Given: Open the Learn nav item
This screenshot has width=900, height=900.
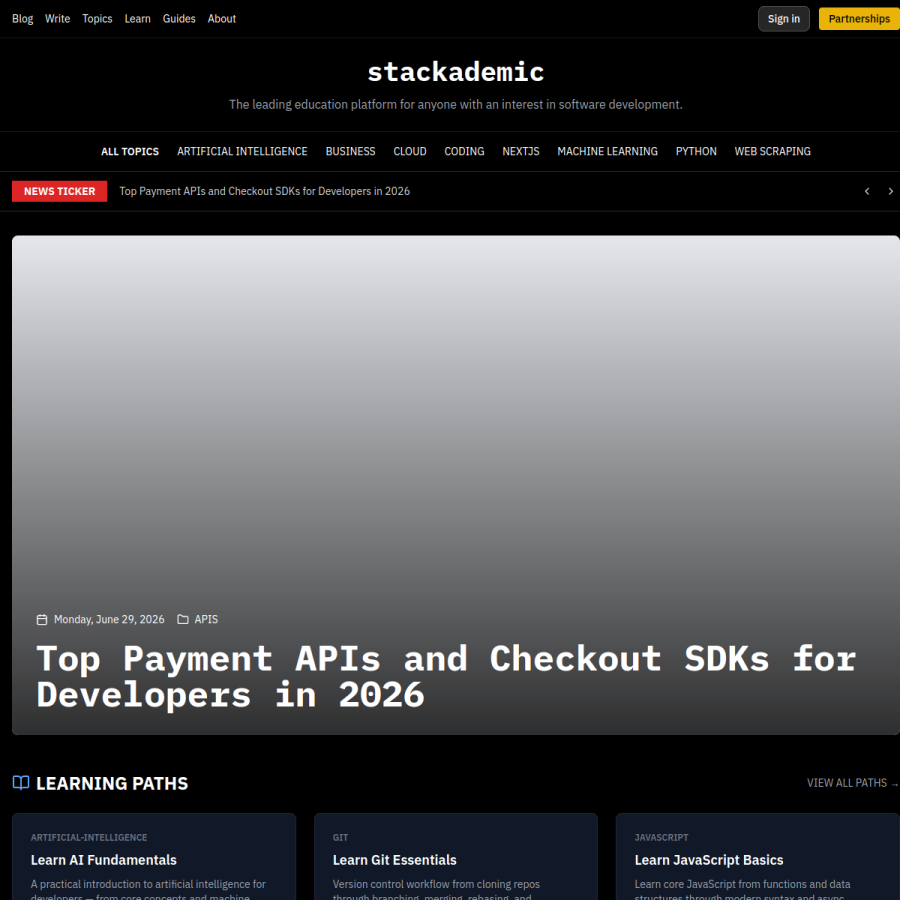Looking at the screenshot, I should point(138,19).
